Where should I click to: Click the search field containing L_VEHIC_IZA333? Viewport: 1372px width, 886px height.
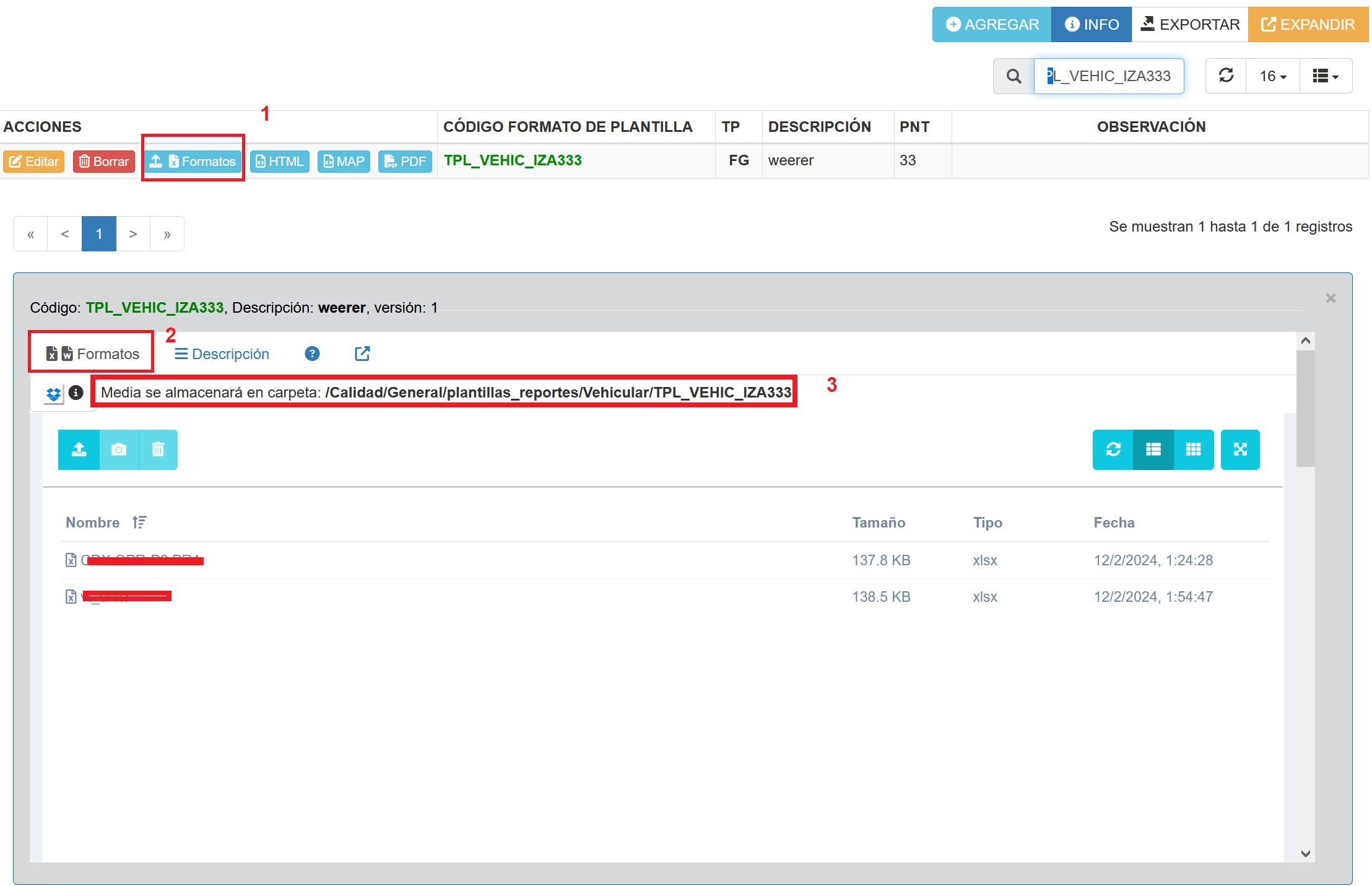(1108, 76)
